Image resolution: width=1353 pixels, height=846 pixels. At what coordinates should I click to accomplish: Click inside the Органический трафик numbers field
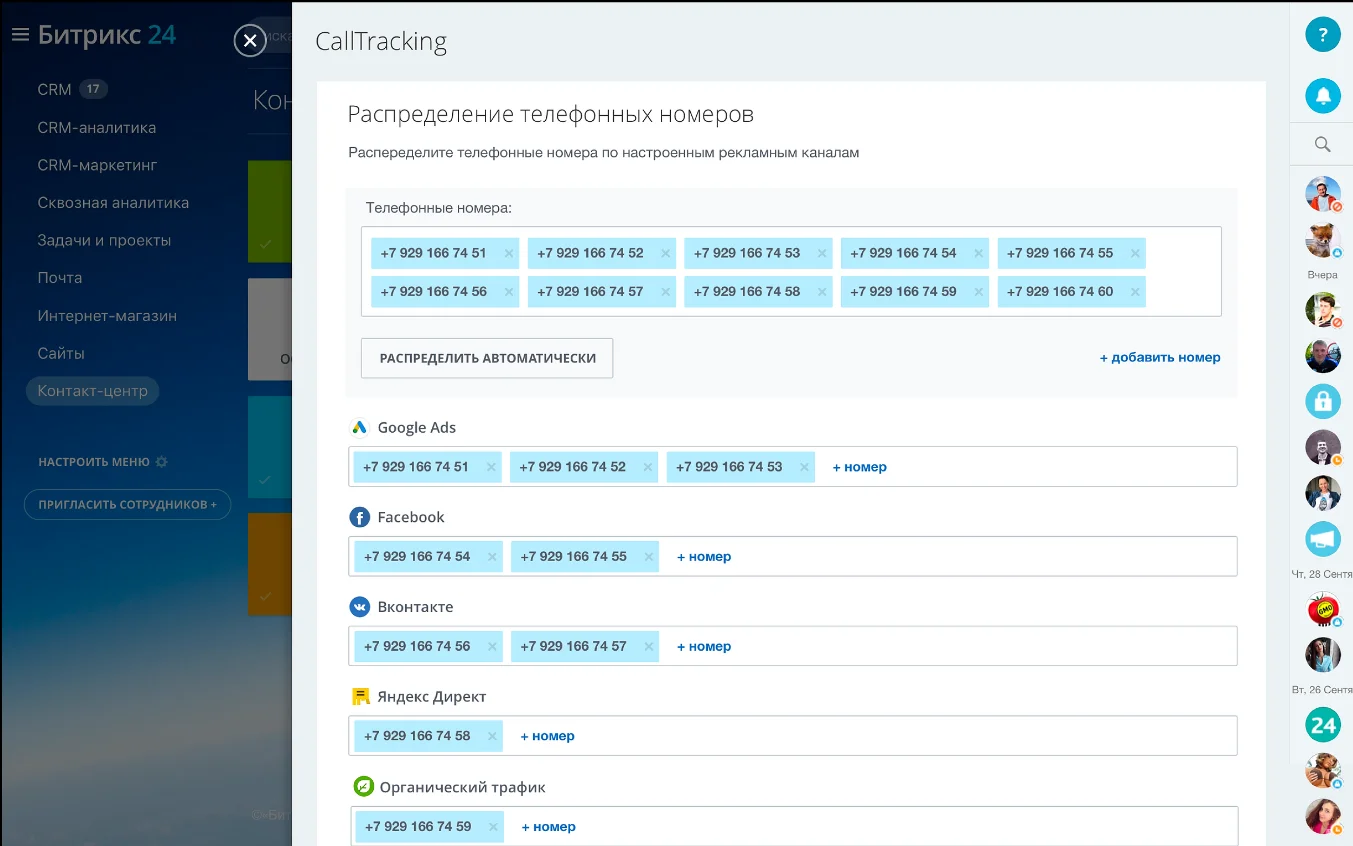[900, 827]
